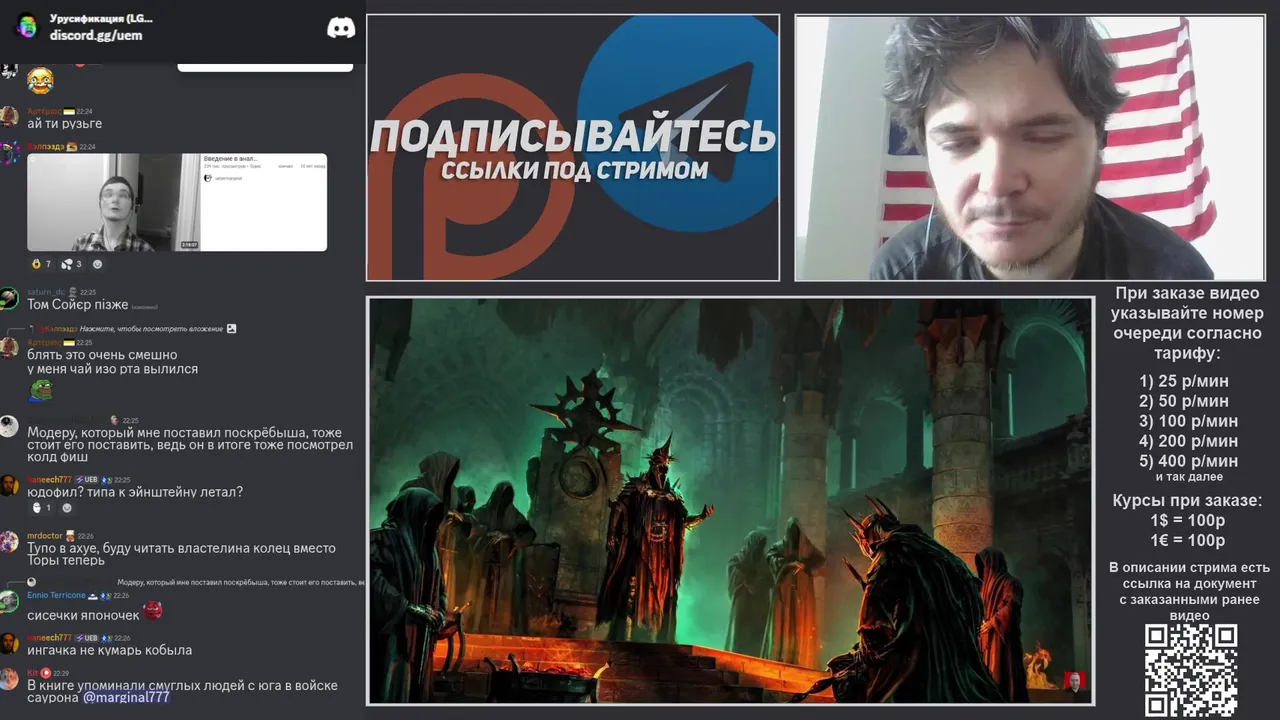Click the saturn_dc username

click(45, 292)
